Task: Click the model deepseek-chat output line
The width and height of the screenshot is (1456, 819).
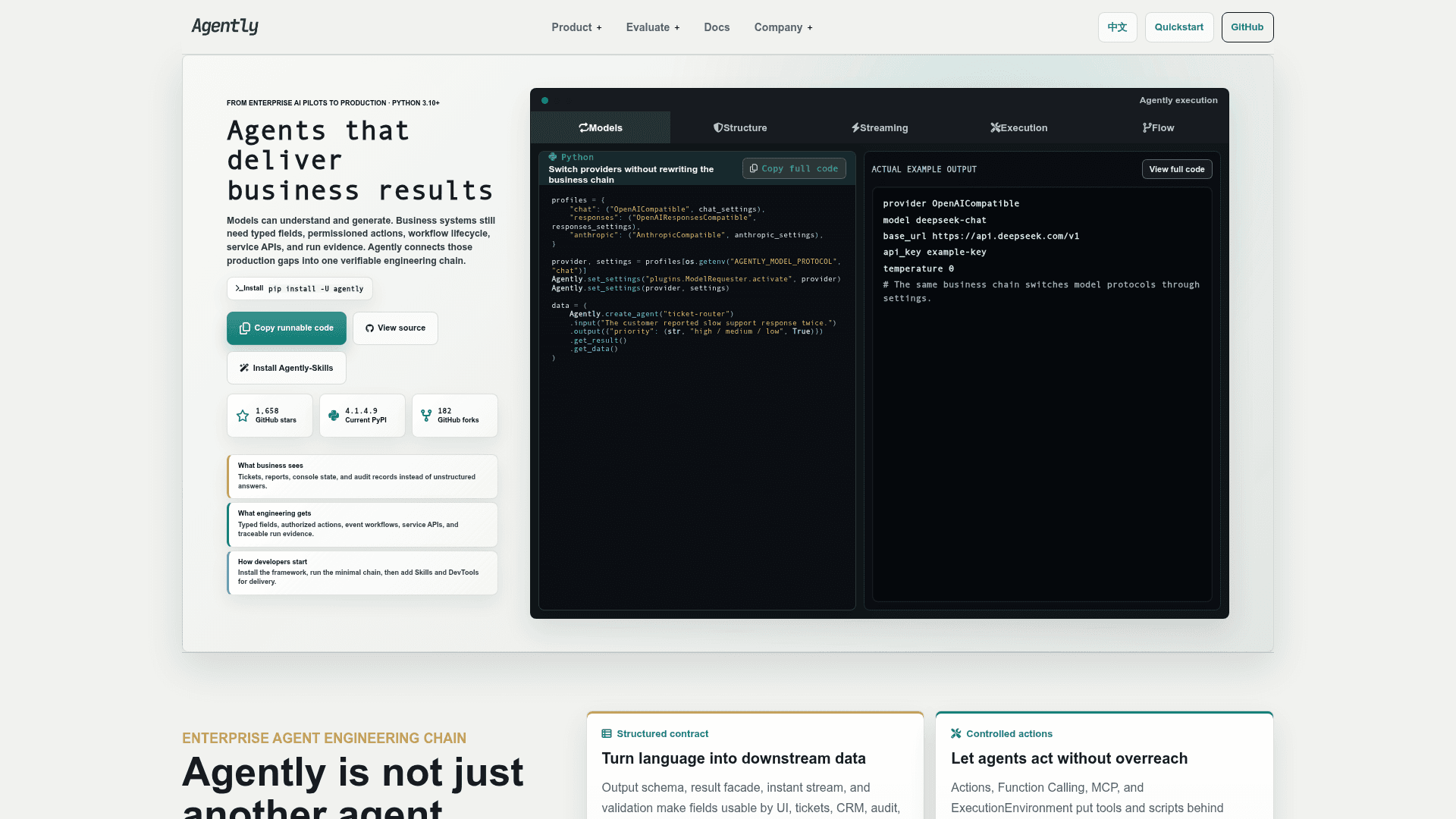Action: (934, 220)
